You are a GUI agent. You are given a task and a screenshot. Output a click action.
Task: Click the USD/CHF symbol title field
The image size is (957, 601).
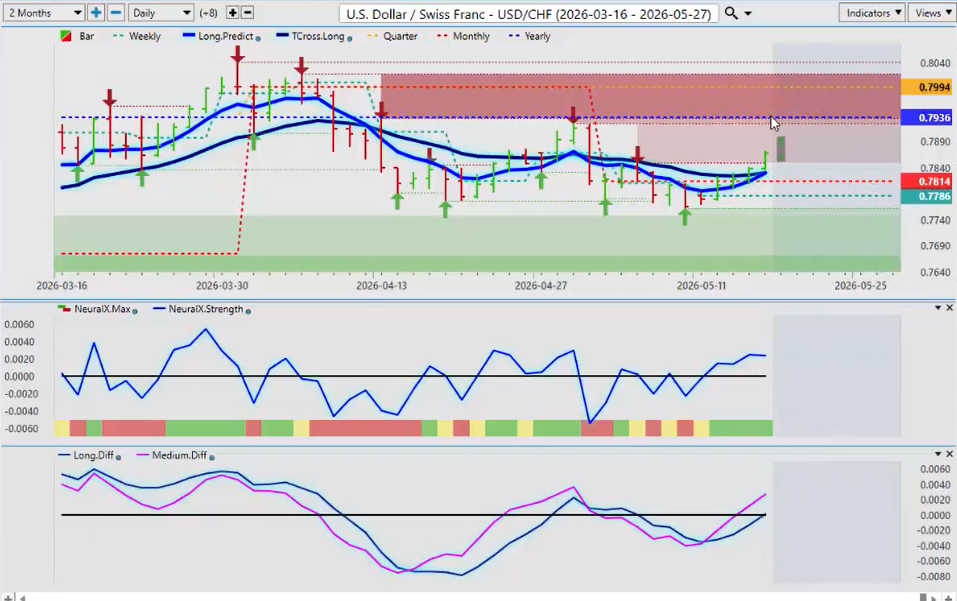coord(529,13)
